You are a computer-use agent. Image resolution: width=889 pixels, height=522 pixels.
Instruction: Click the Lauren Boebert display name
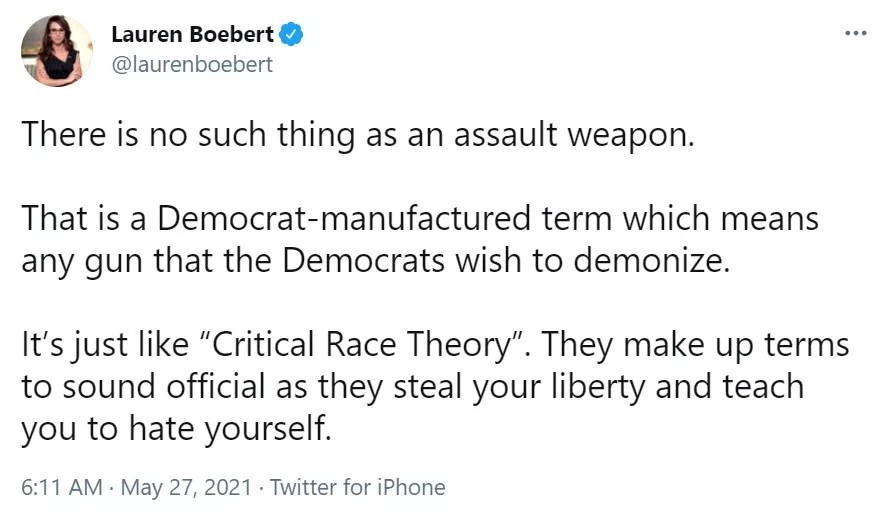[192, 34]
